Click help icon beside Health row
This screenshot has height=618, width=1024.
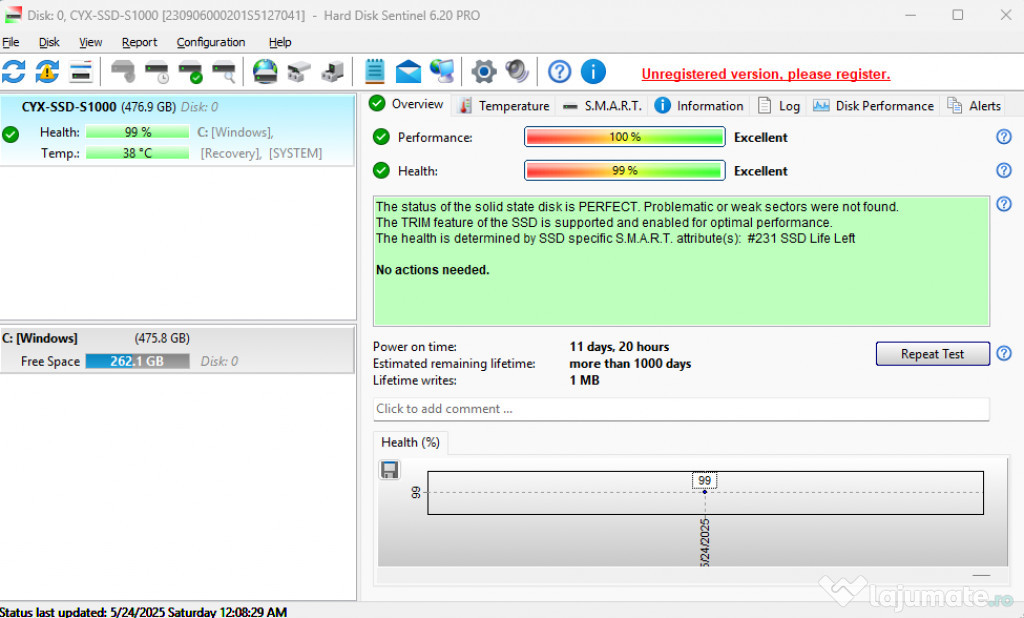(1004, 171)
